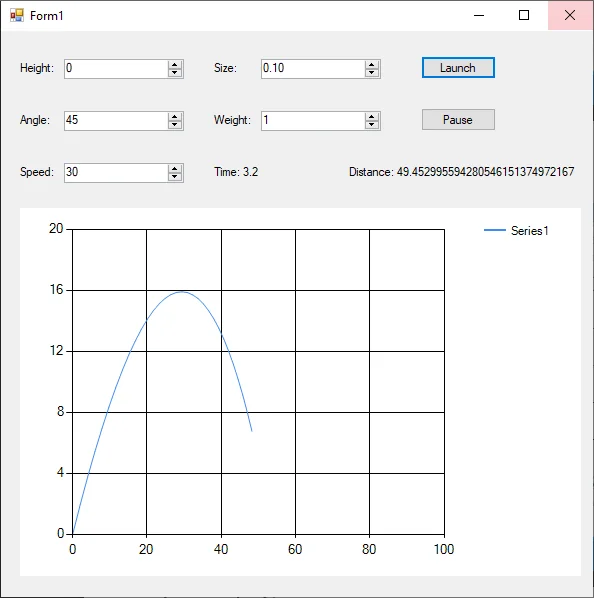
Task: Click the 'Speed:' label
Action: [37, 172]
